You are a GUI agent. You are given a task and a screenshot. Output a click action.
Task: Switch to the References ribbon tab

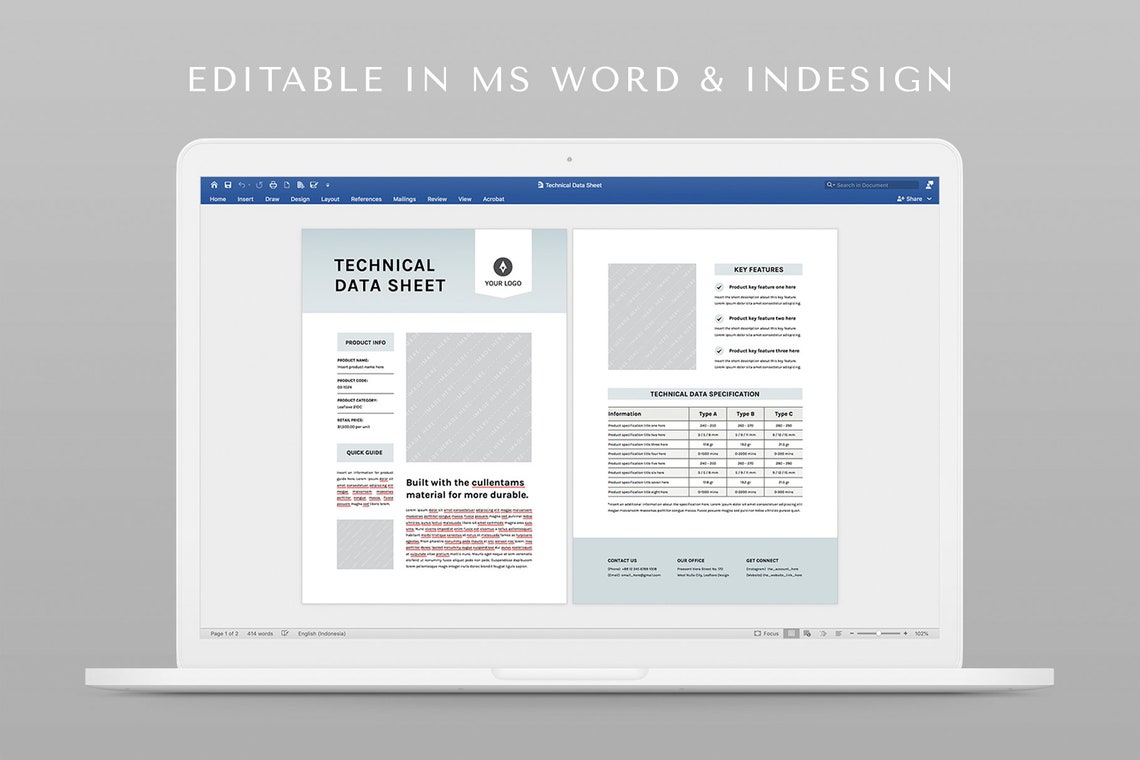[366, 199]
